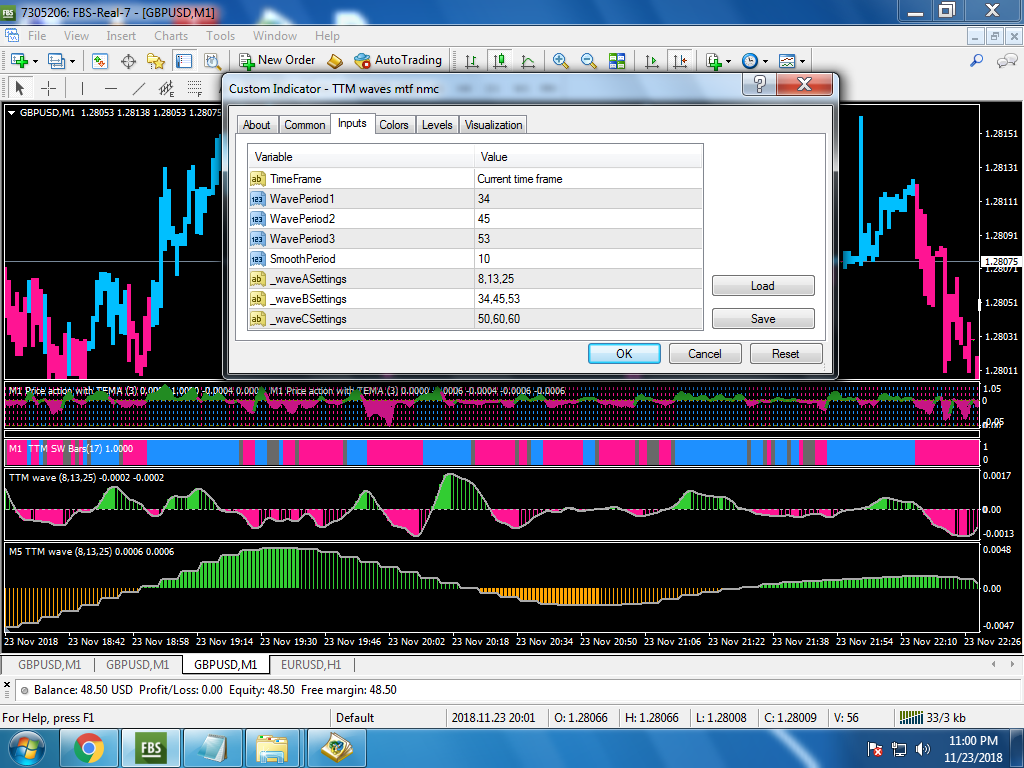This screenshot has height=768, width=1024.
Task: Open the Tools menu
Action: pos(220,36)
